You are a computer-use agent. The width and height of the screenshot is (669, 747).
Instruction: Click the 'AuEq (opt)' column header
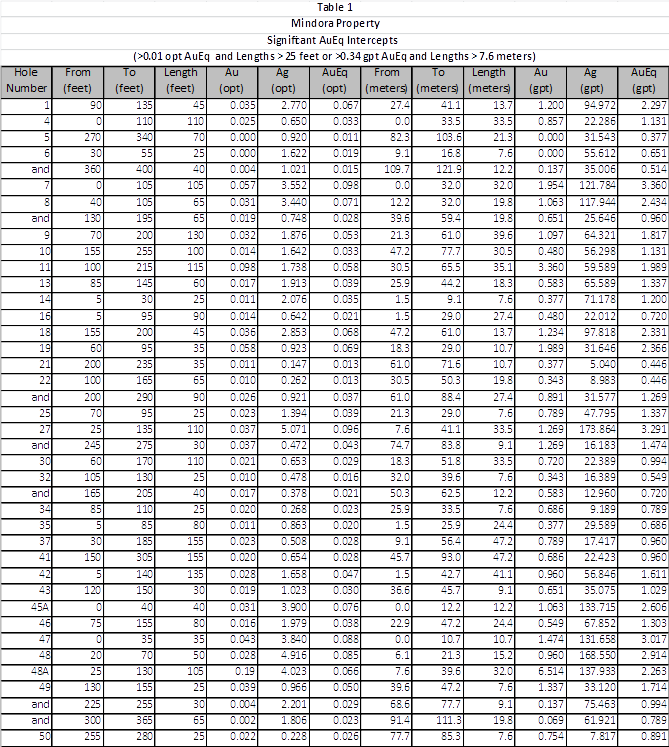pos(334,81)
